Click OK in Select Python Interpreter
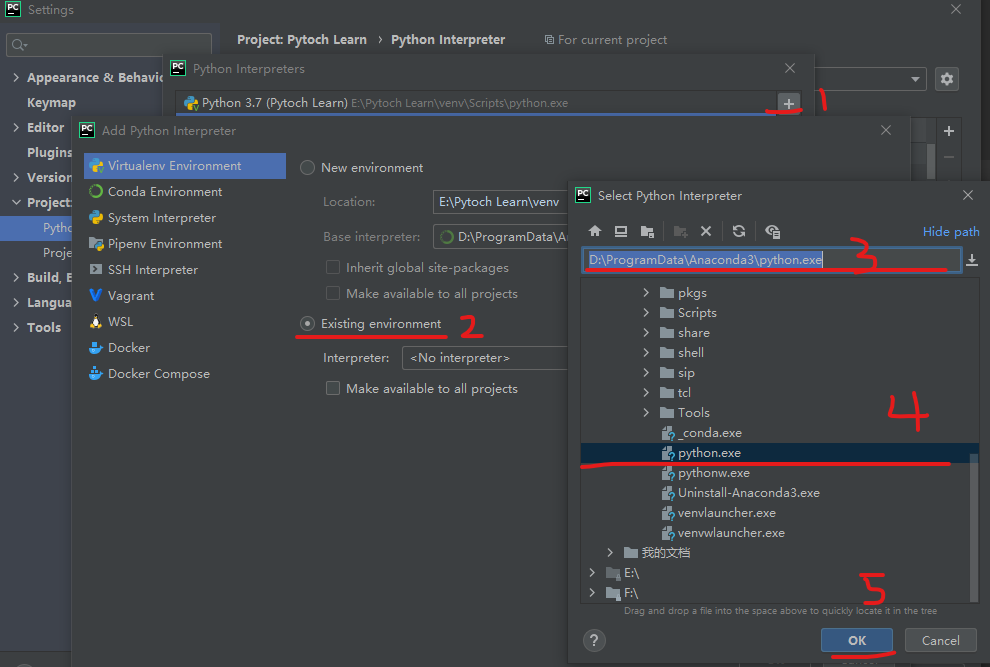 point(857,640)
